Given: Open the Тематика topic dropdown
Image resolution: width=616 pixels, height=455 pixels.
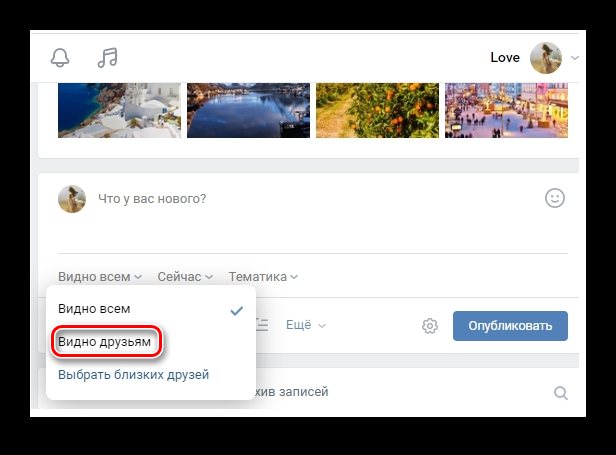Looking at the screenshot, I should [x=263, y=277].
